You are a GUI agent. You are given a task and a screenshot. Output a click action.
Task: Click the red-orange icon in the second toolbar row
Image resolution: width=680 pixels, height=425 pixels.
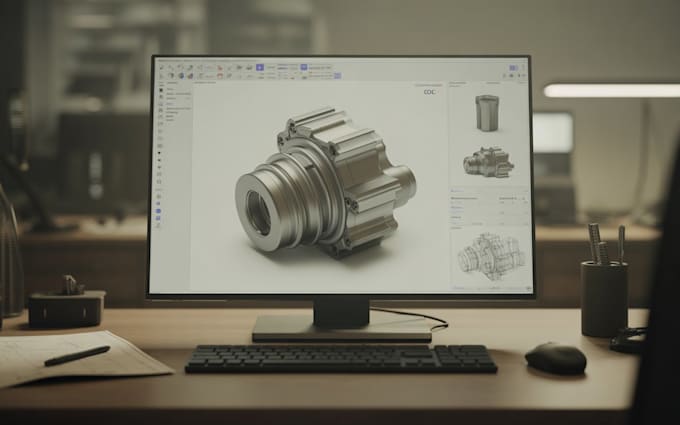click(219, 76)
